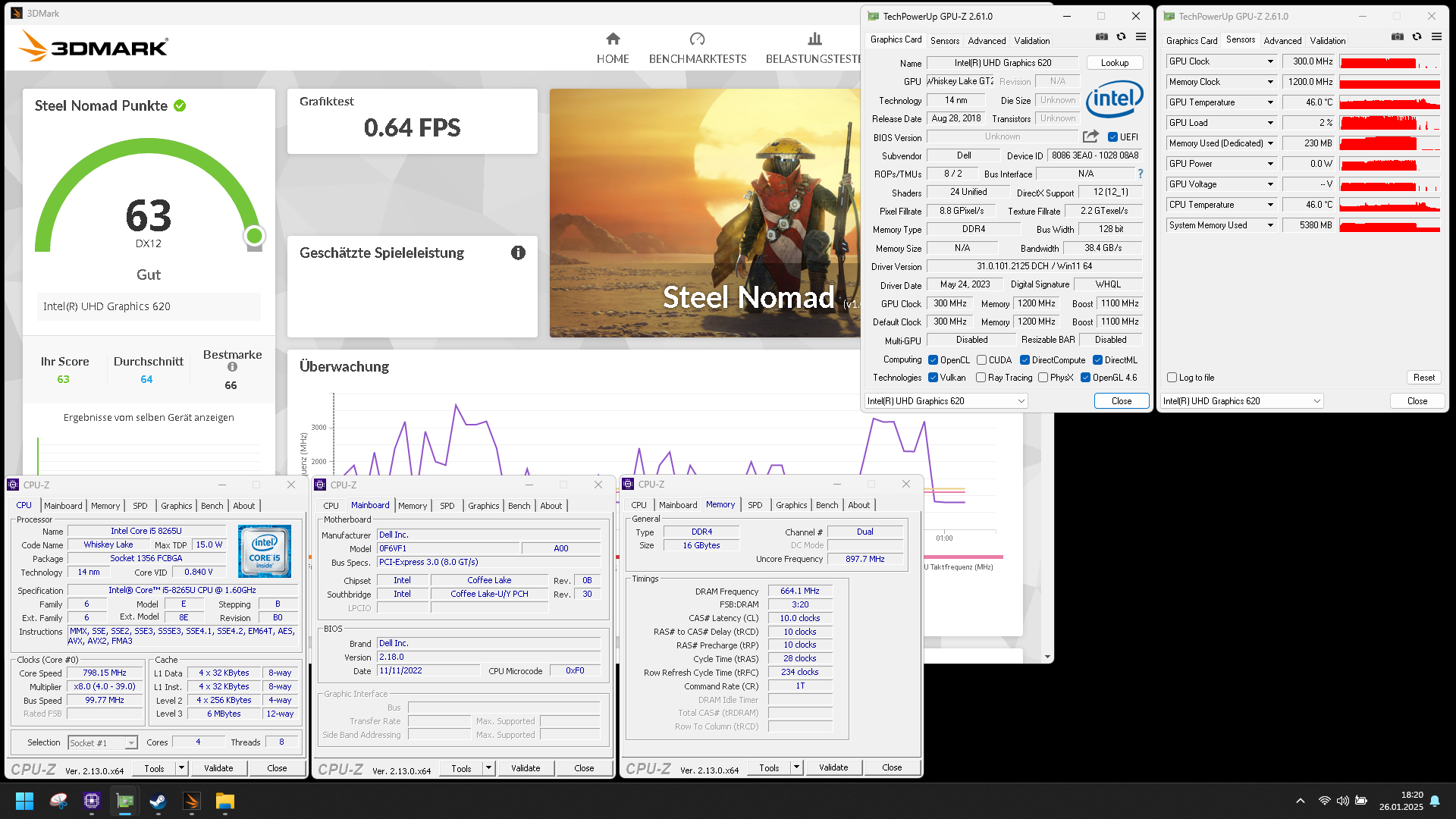Click Ergebnisse vom selben Gerät anzeigen link
The width and height of the screenshot is (1456, 819).
tap(149, 418)
